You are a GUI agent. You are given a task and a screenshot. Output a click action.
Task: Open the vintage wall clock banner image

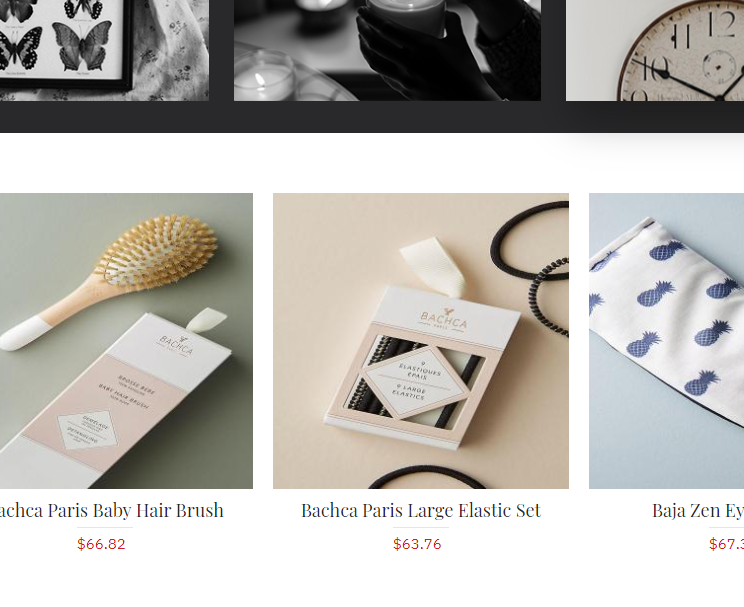(655, 50)
